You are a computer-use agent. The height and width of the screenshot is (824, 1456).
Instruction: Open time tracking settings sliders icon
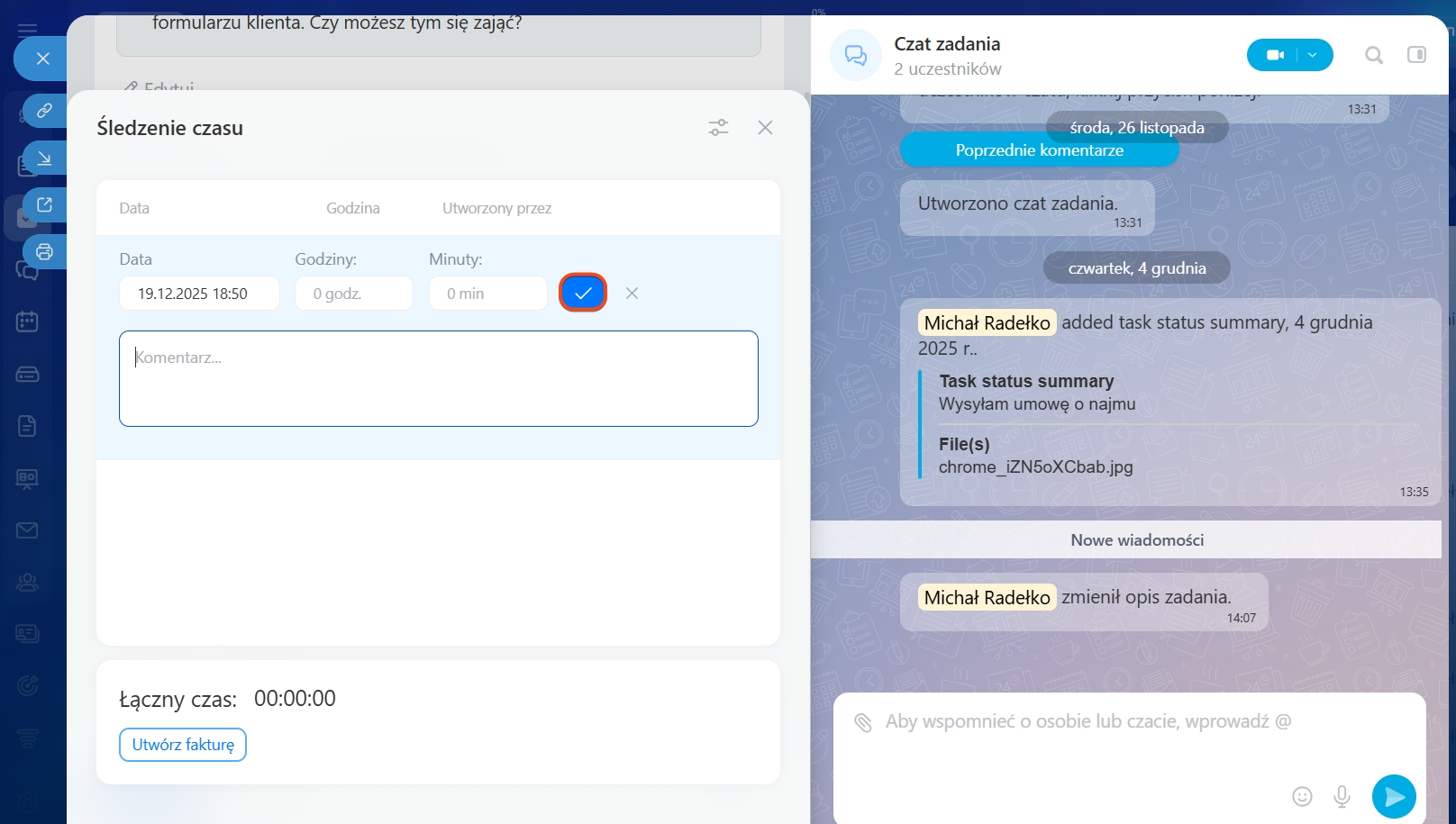(718, 128)
